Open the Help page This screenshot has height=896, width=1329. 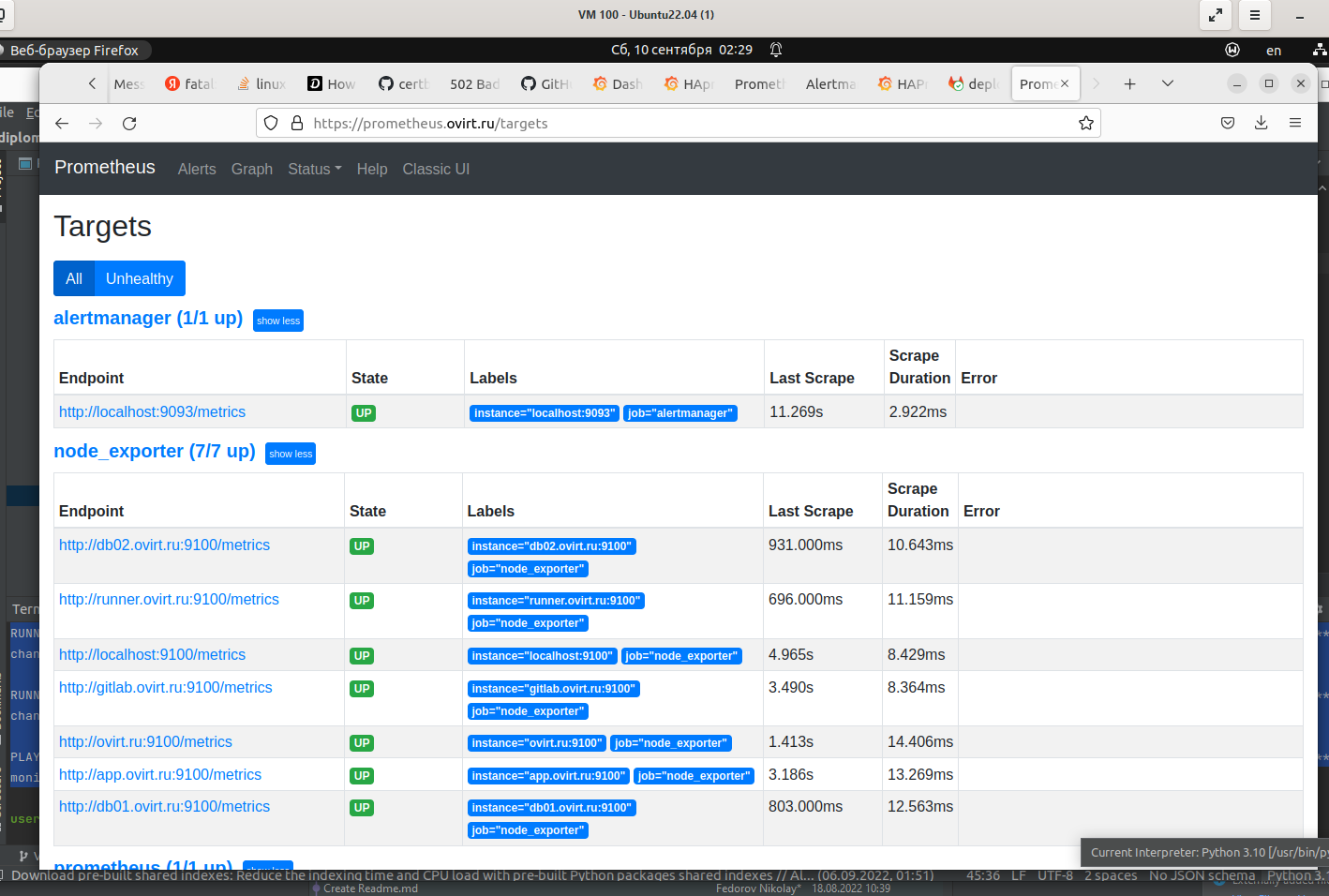pyautogui.click(x=372, y=169)
